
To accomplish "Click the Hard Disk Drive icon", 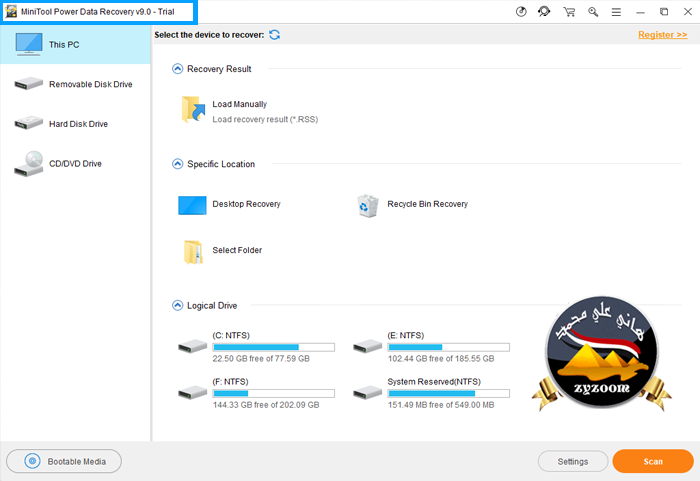I will (x=29, y=123).
